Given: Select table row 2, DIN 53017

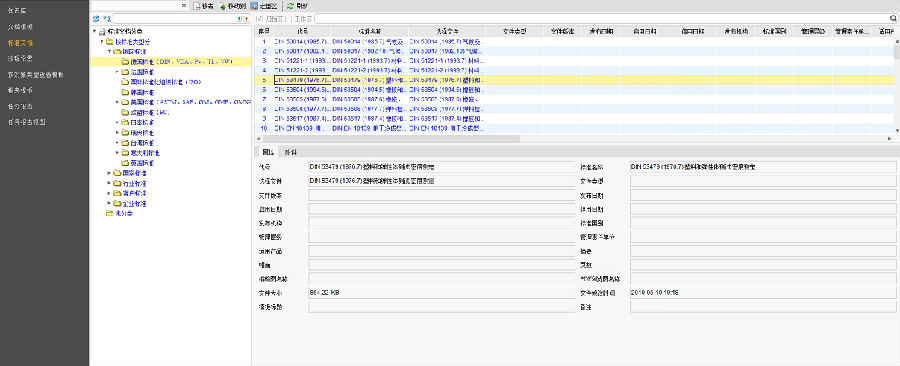Looking at the screenshot, I should click(x=573, y=51).
